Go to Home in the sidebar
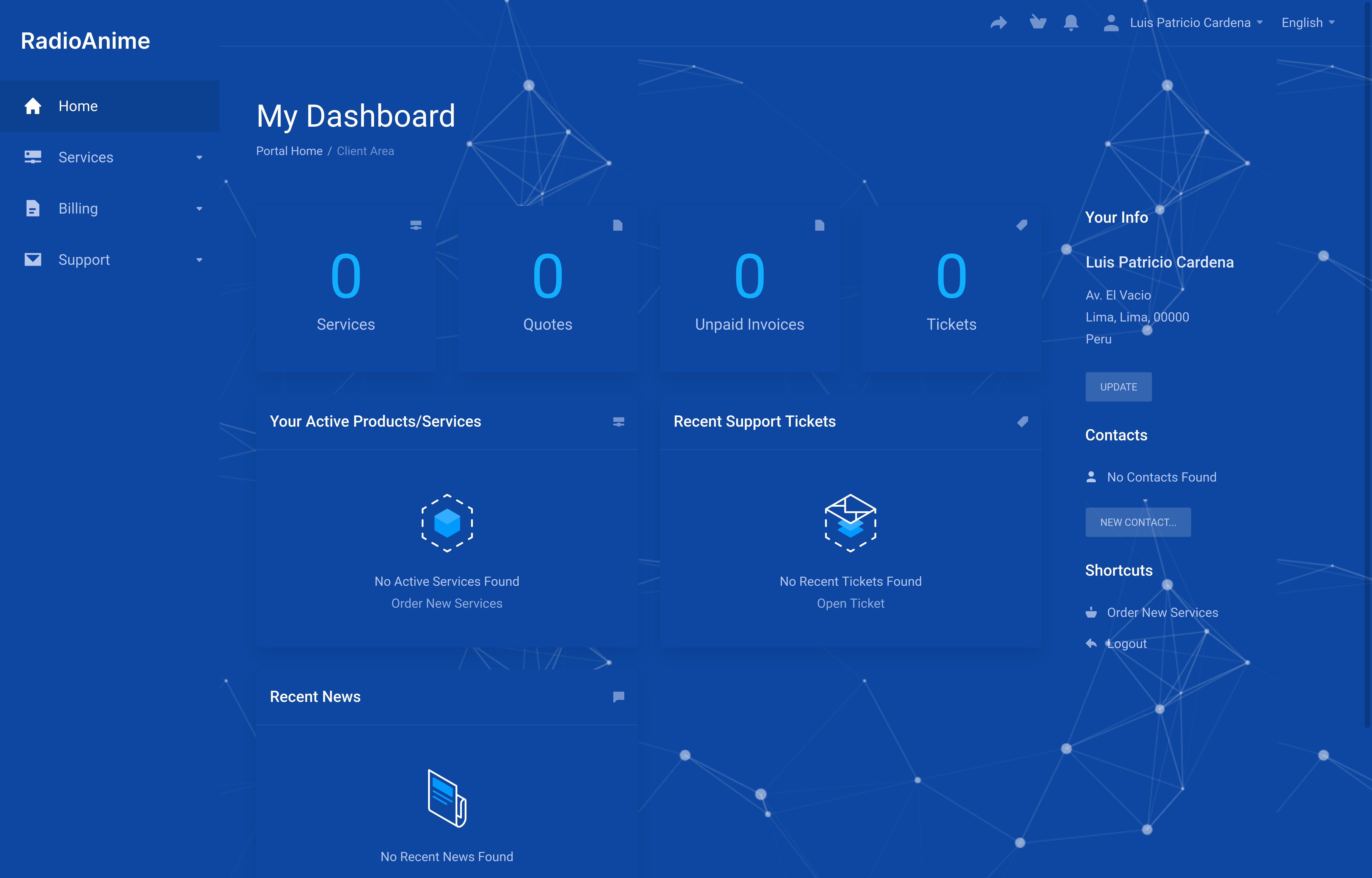This screenshot has width=1372, height=878. point(110,106)
